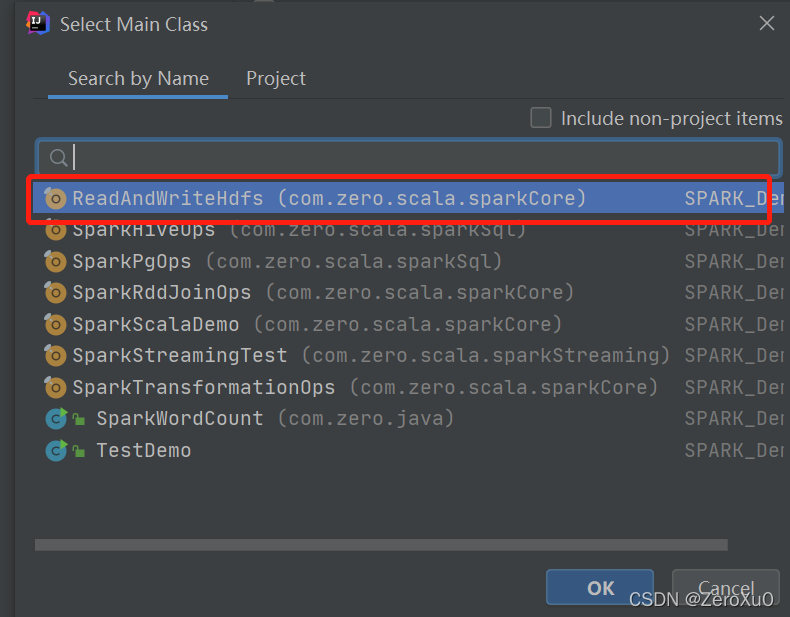Click the SparkScalaDemo Scala object icon

(x=55, y=324)
